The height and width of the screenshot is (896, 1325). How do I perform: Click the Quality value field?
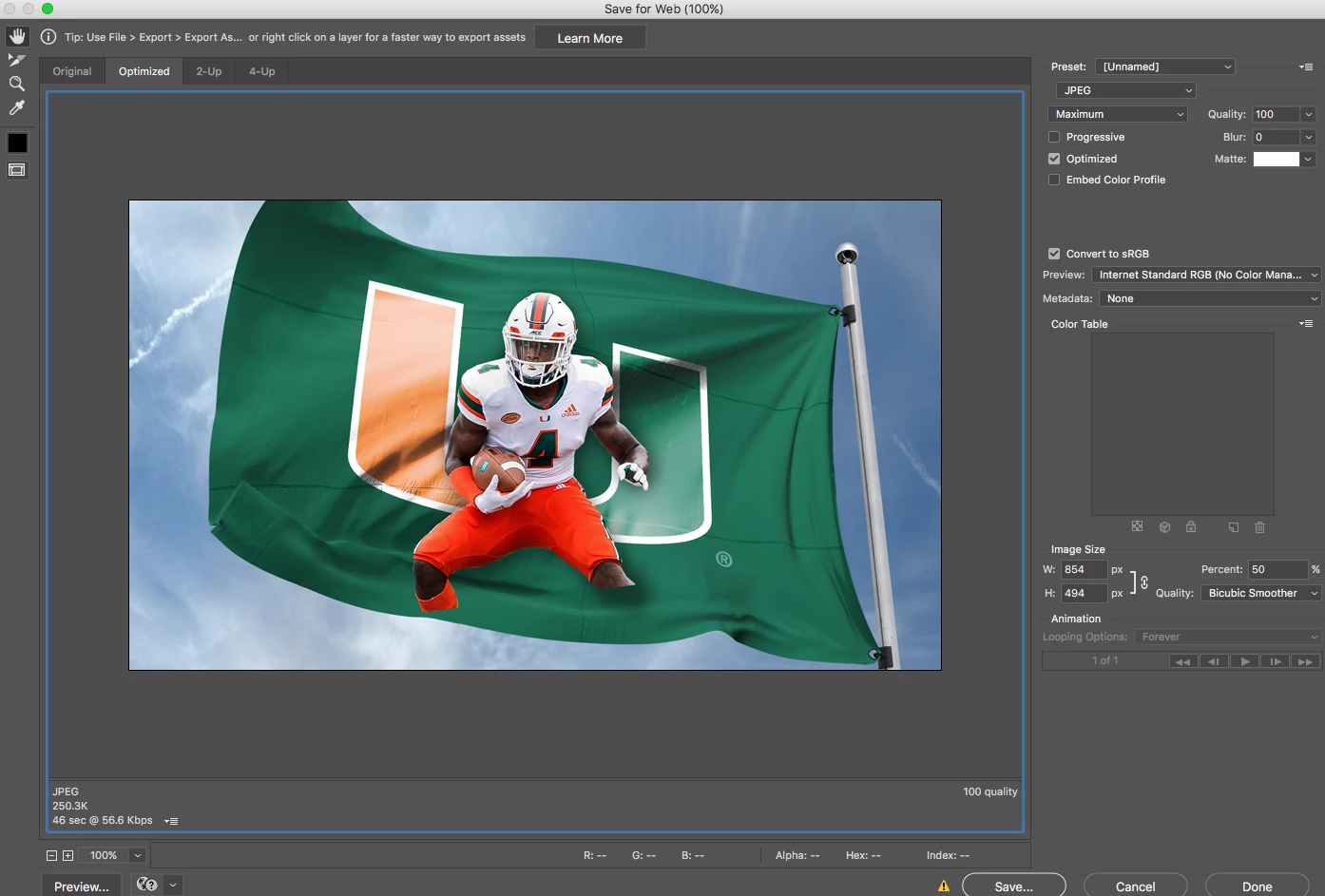pos(1276,114)
